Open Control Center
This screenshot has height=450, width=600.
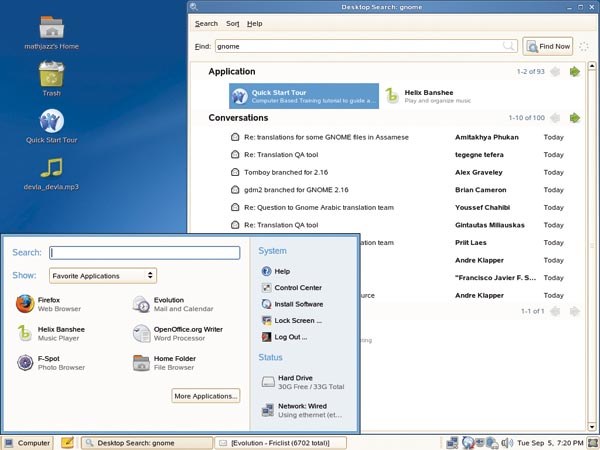pyautogui.click(x=292, y=288)
